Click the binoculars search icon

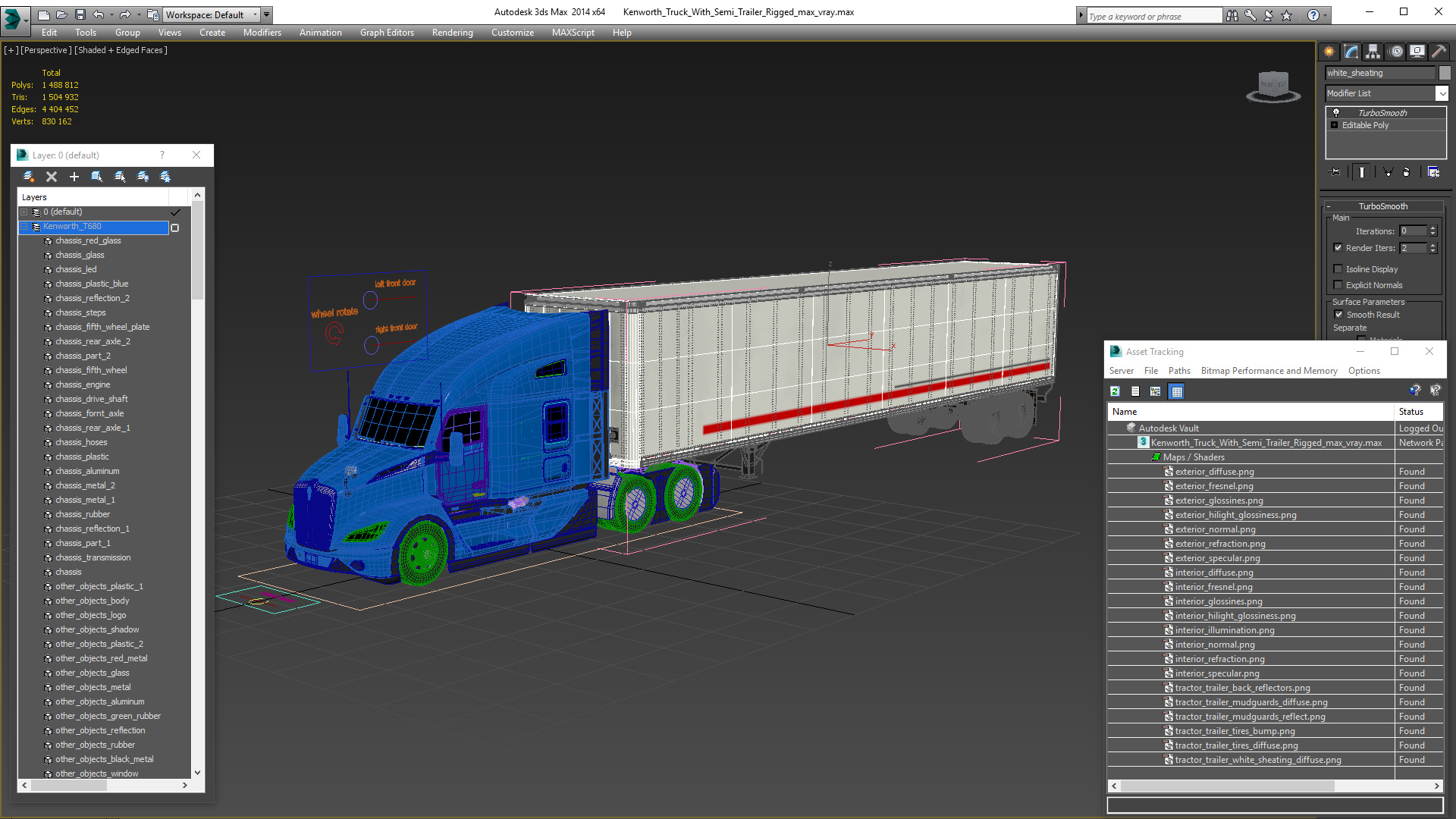tap(1232, 15)
